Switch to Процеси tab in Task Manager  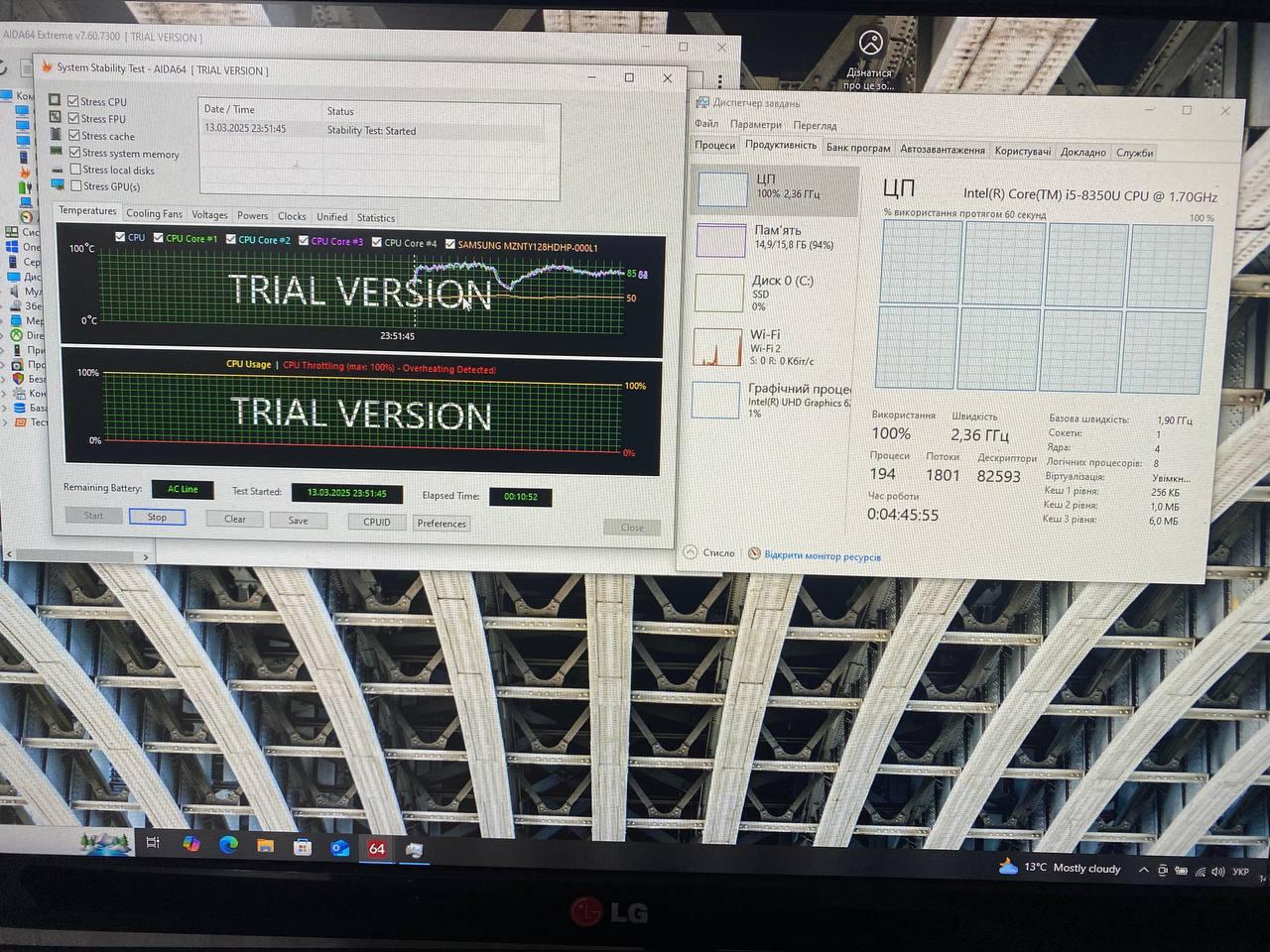pyautogui.click(x=714, y=145)
